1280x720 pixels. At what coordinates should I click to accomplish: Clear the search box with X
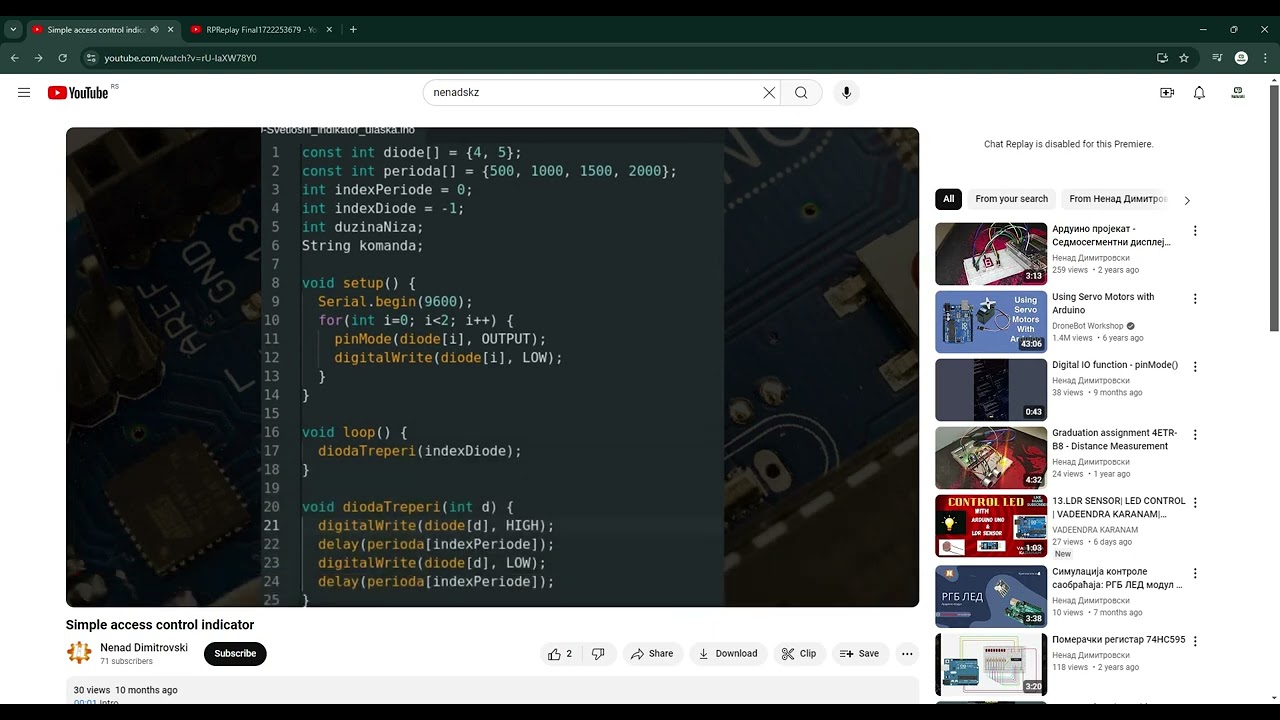tap(769, 93)
